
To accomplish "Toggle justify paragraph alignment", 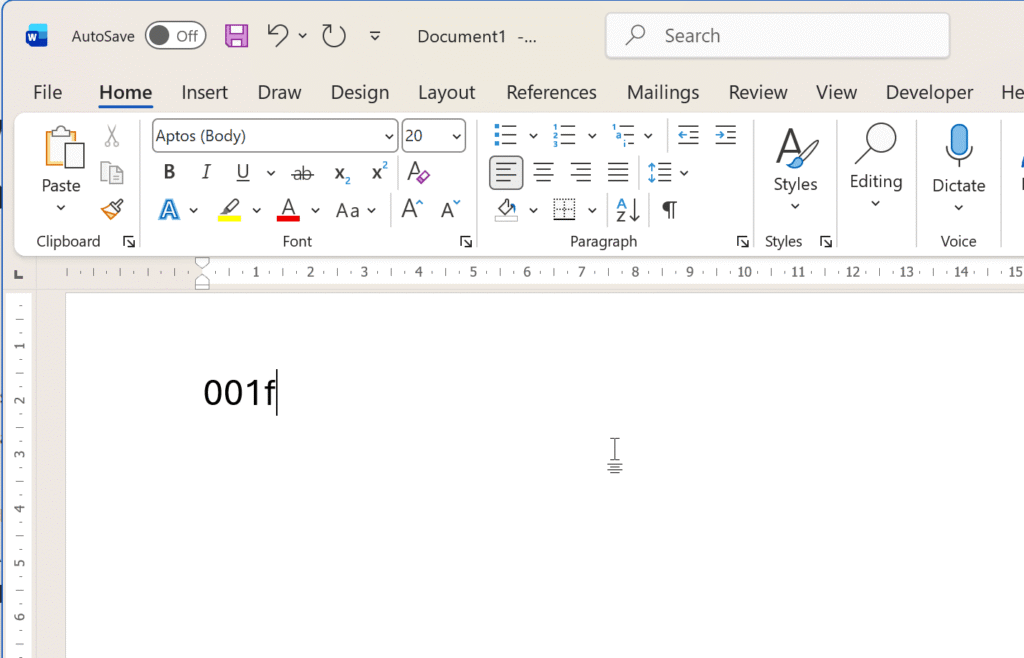I will [x=618, y=172].
